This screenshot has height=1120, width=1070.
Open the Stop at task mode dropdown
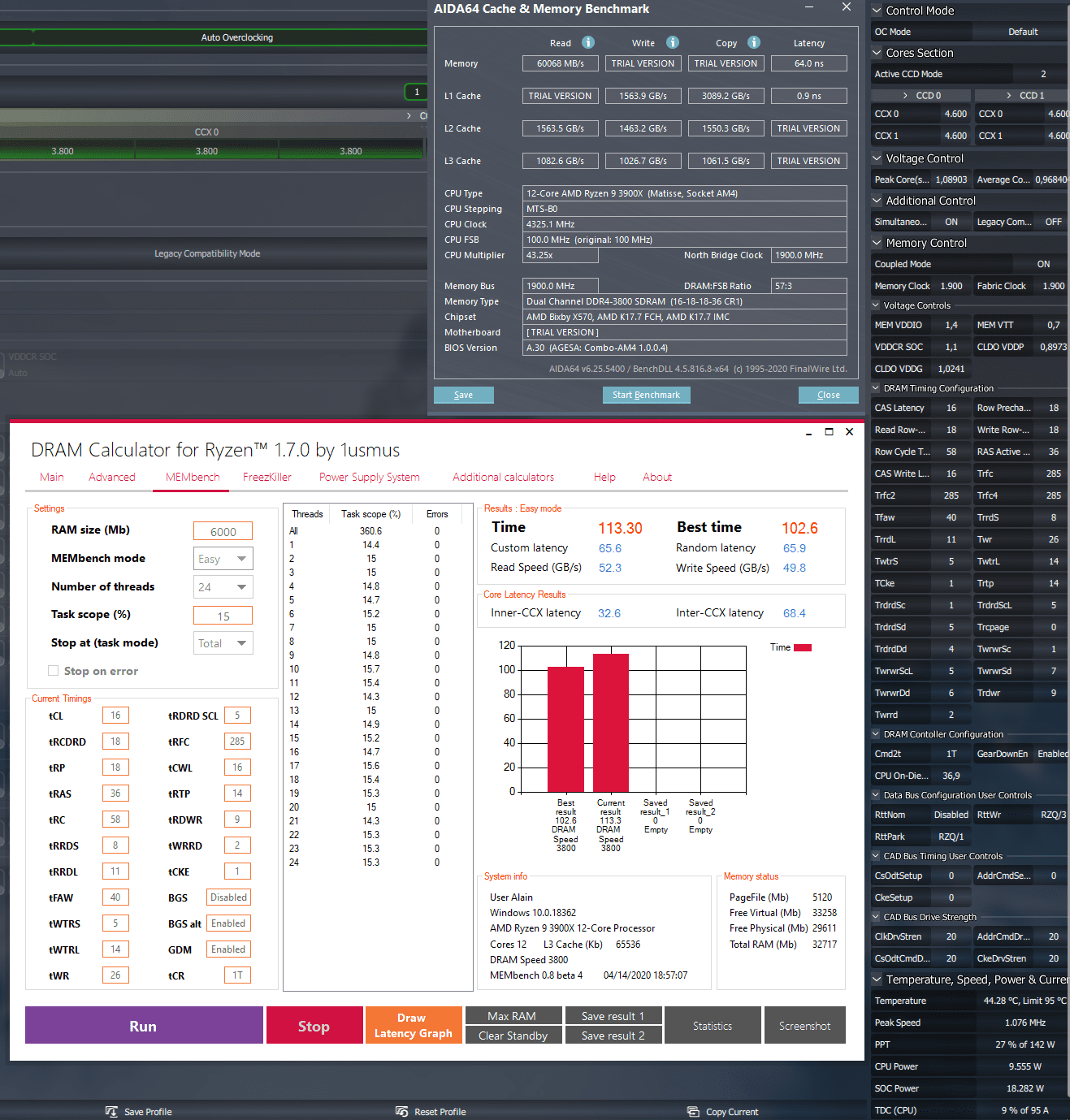(x=223, y=643)
